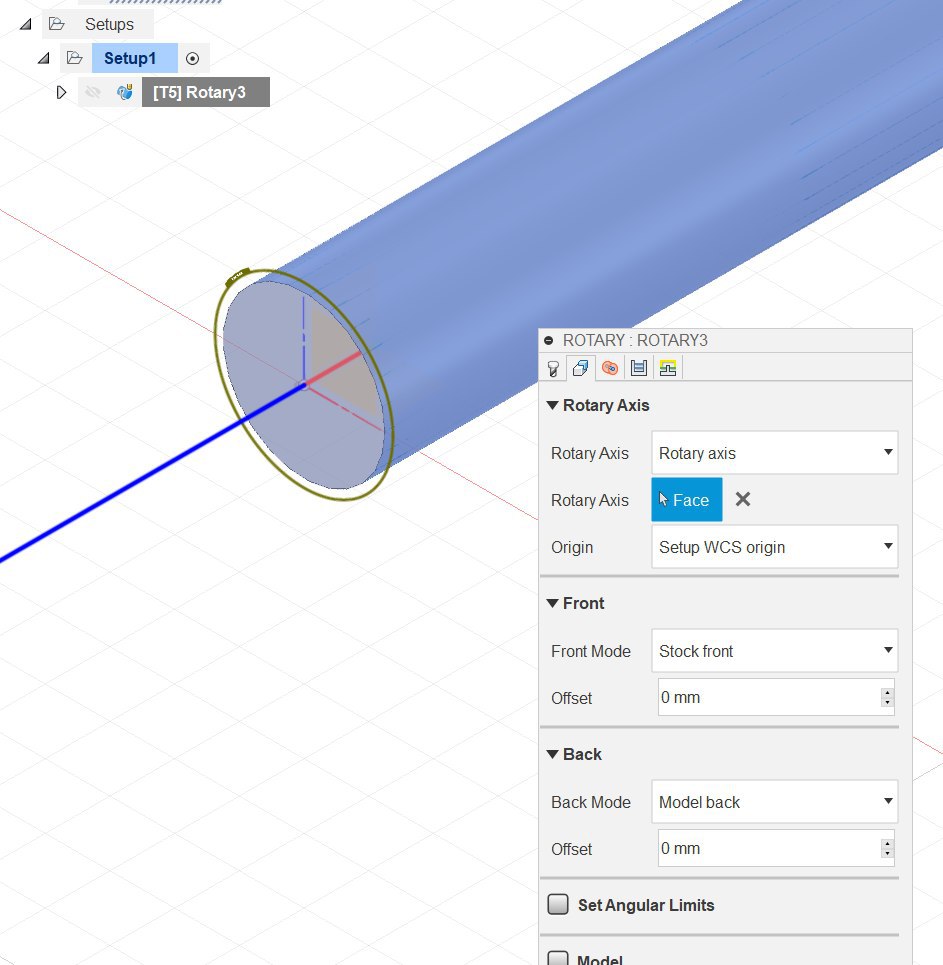Increase the Front Offset value

887,692
